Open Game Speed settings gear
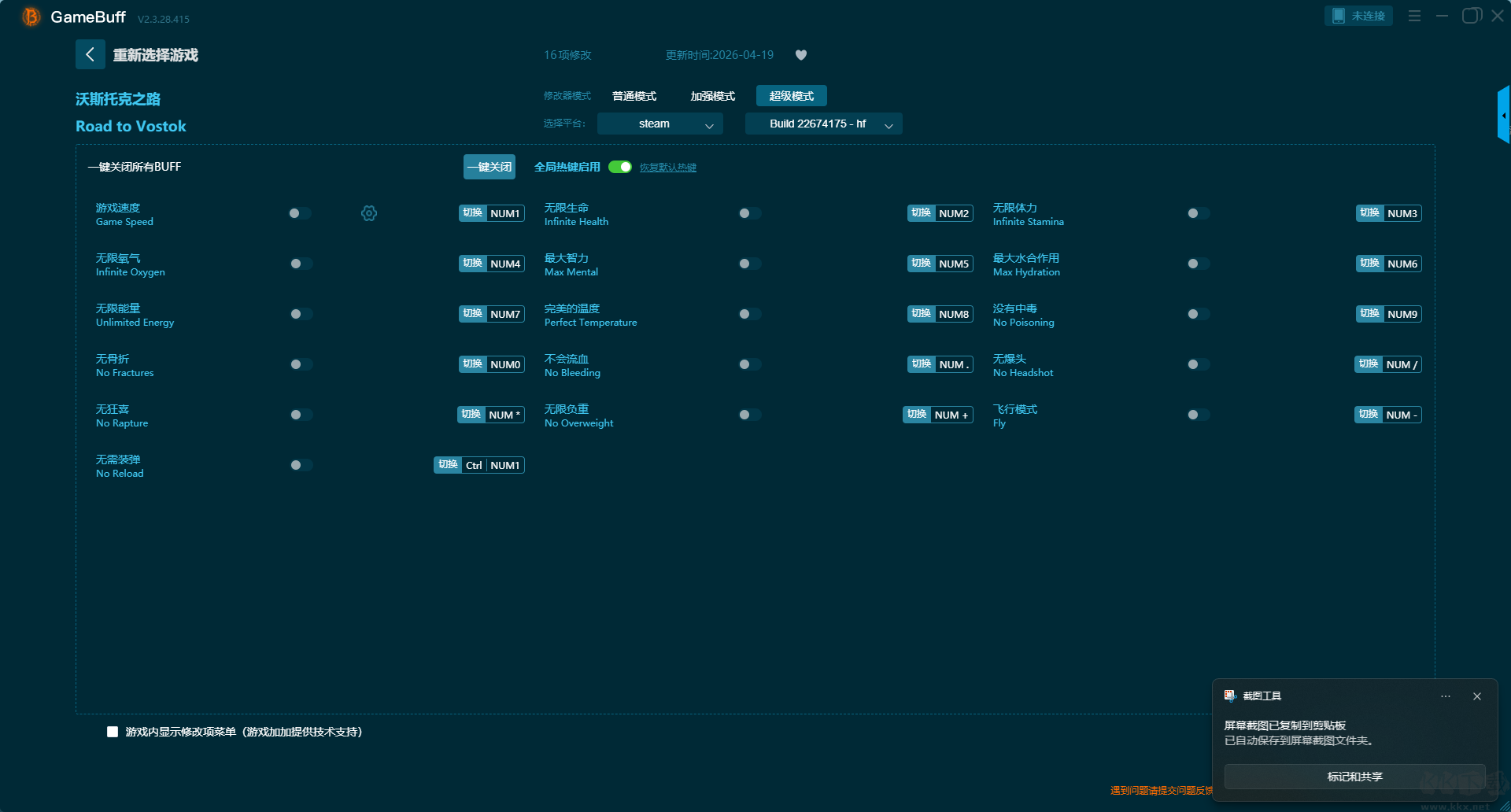Viewport: 1511px width, 812px height. [369, 213]
